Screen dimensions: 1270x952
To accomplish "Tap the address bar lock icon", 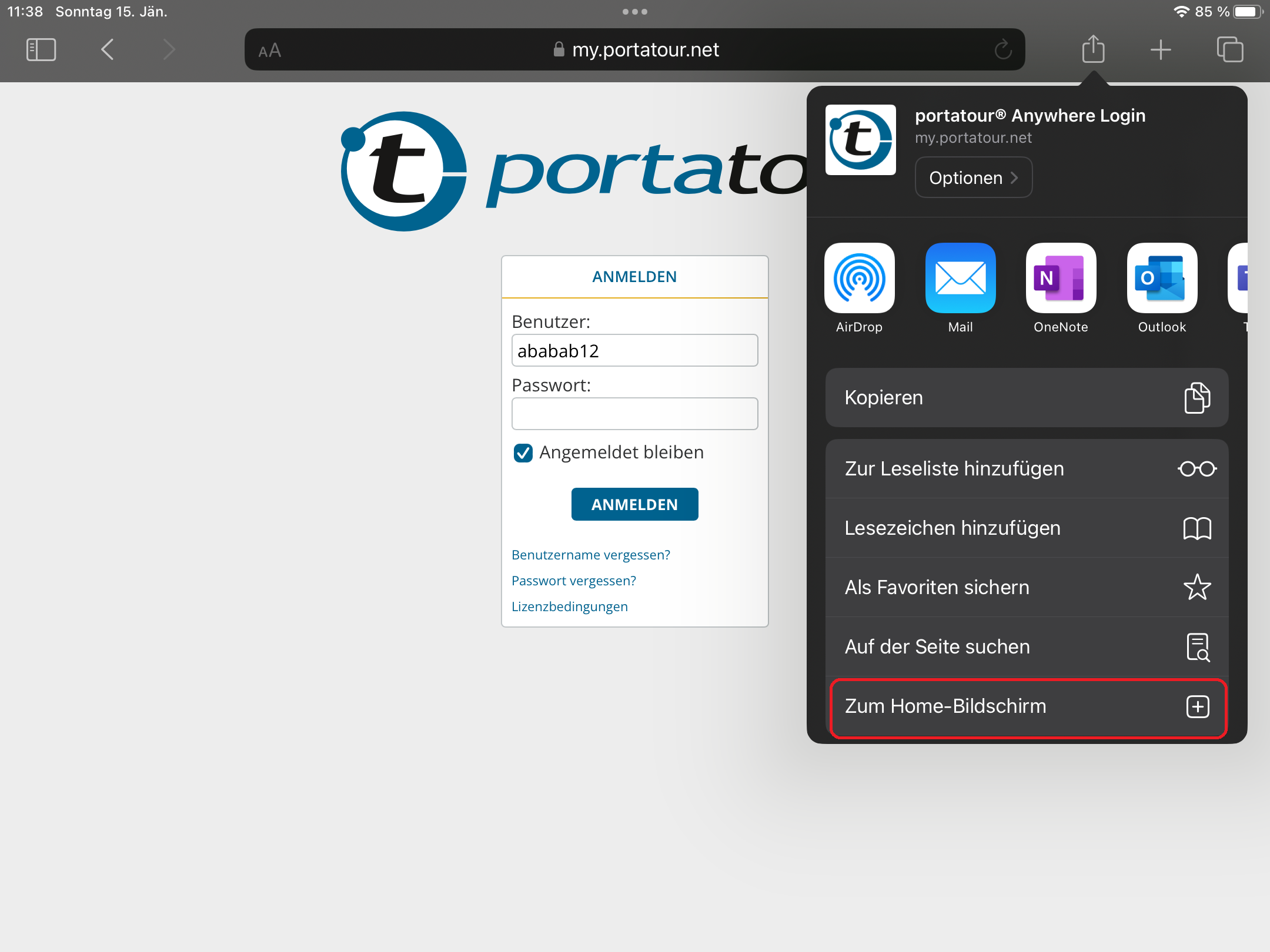I will tap(559, 49).
